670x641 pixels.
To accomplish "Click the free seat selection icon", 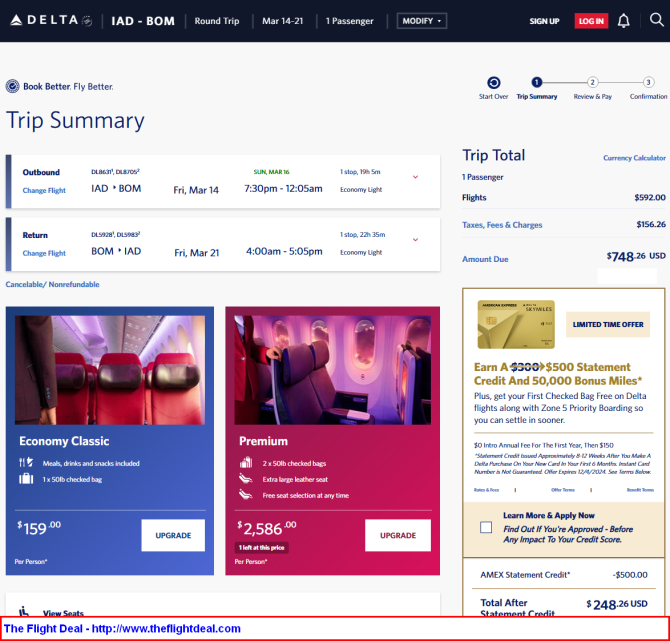I will [246, 495].
